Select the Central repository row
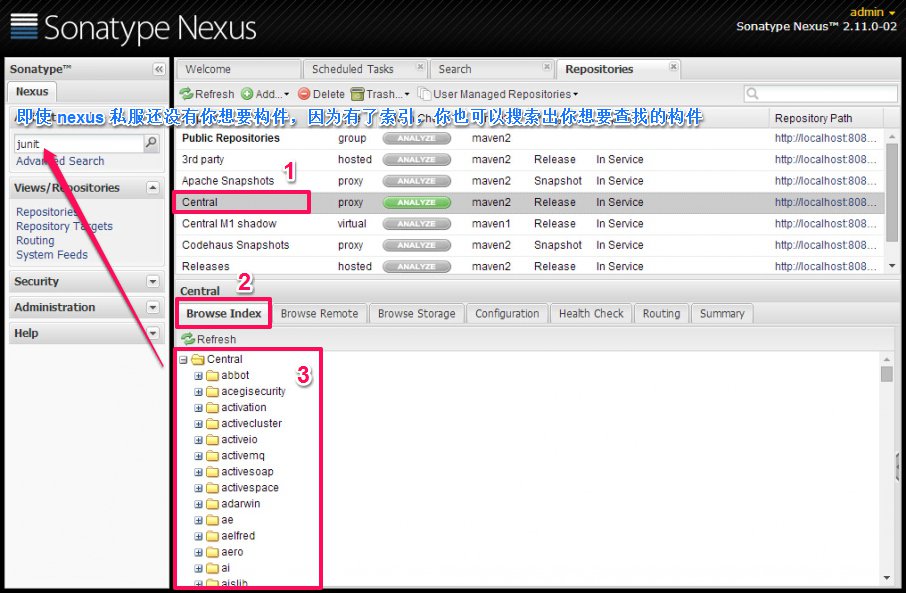The width and height of the screenshot is (906, 593). [529, 202]
